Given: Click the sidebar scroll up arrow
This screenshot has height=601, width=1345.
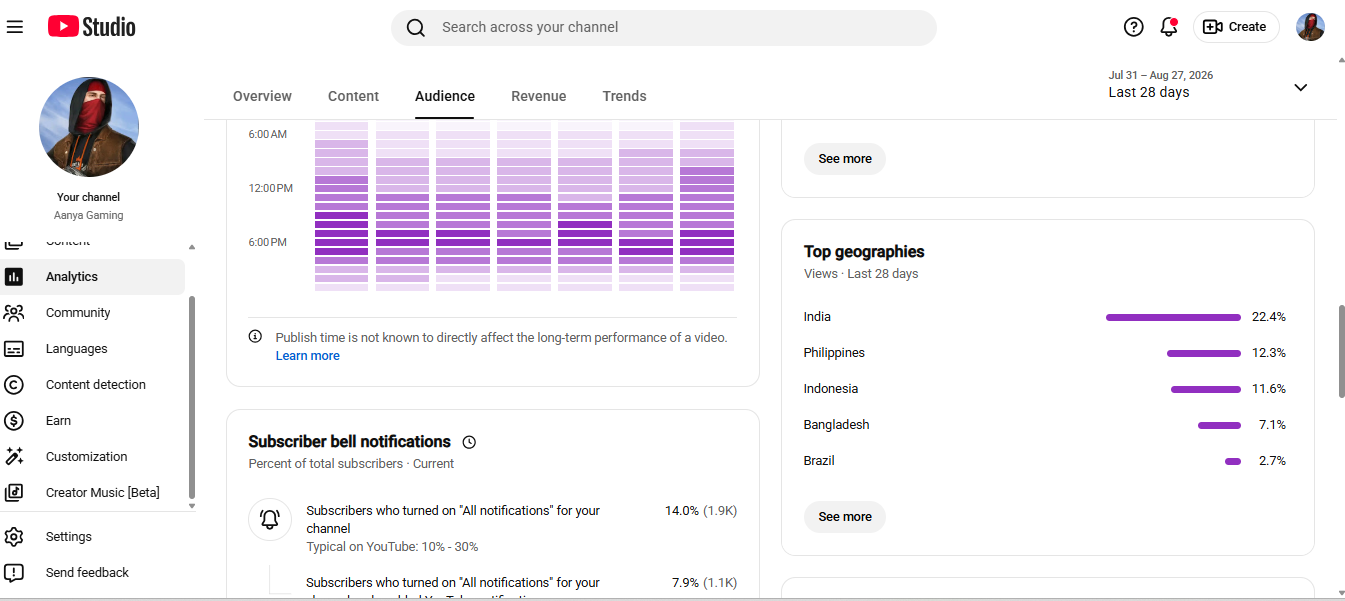Looking at the screenshot, I should [192, 247].
